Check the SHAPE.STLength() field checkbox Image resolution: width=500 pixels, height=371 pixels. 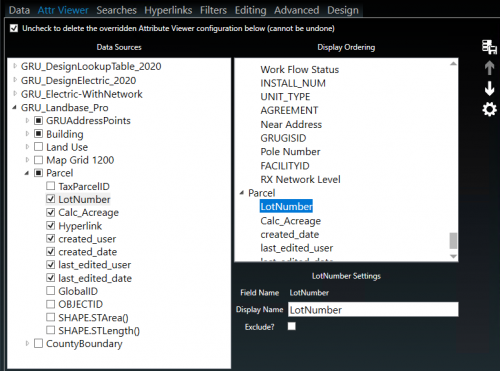click(51, 330)
